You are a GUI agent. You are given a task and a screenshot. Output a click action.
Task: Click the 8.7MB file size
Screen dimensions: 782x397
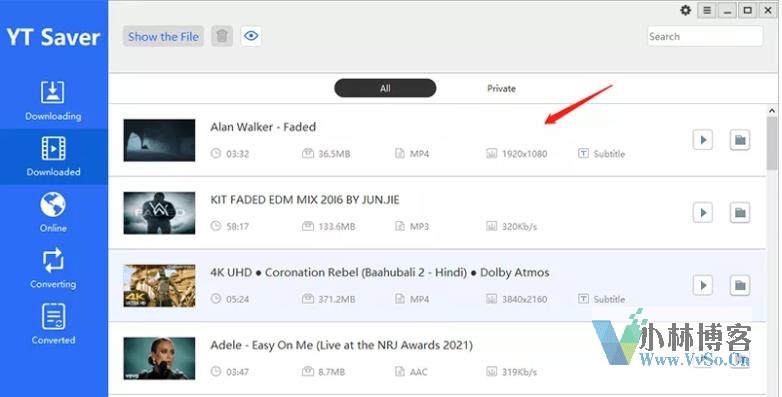pos(332,372)
